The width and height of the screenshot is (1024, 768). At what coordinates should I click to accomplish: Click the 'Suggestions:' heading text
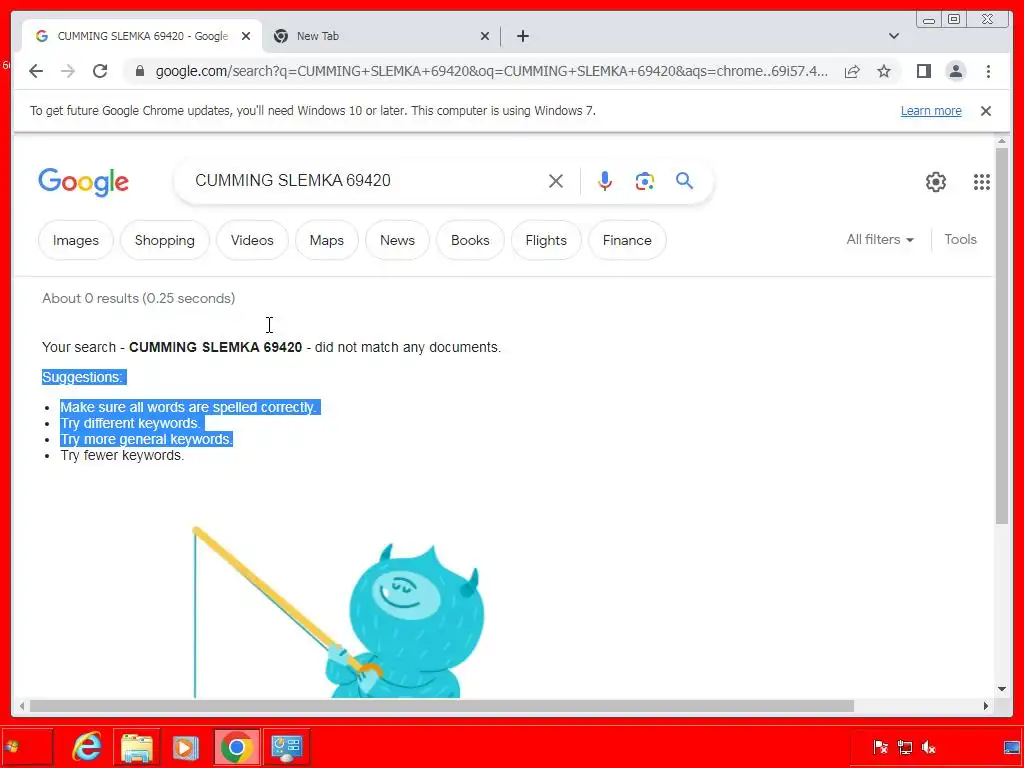pyautogui.click(x=83, y=377)
